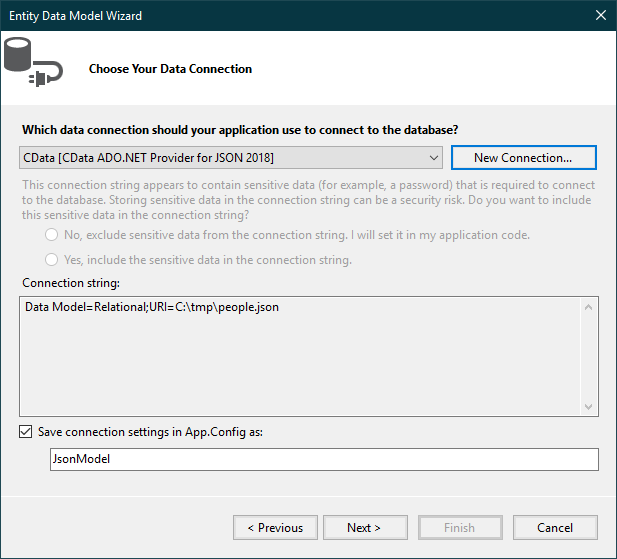Click the JsonModel name input field
Screen dimensions: 617x559
tap(323, 459)
